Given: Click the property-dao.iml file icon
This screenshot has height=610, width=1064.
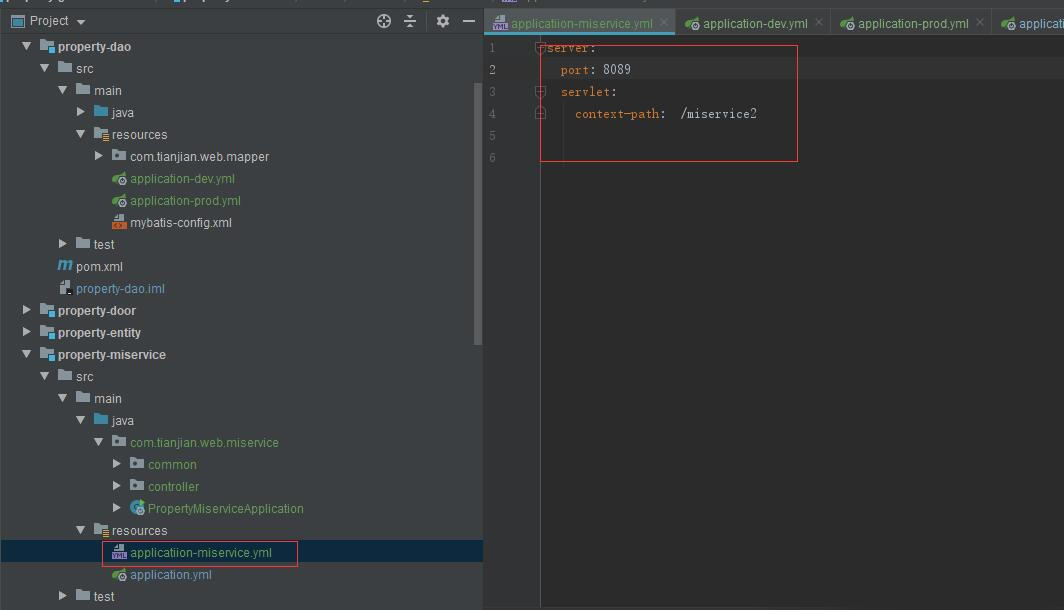Looking at the screenshot, I should coord(65,288).
